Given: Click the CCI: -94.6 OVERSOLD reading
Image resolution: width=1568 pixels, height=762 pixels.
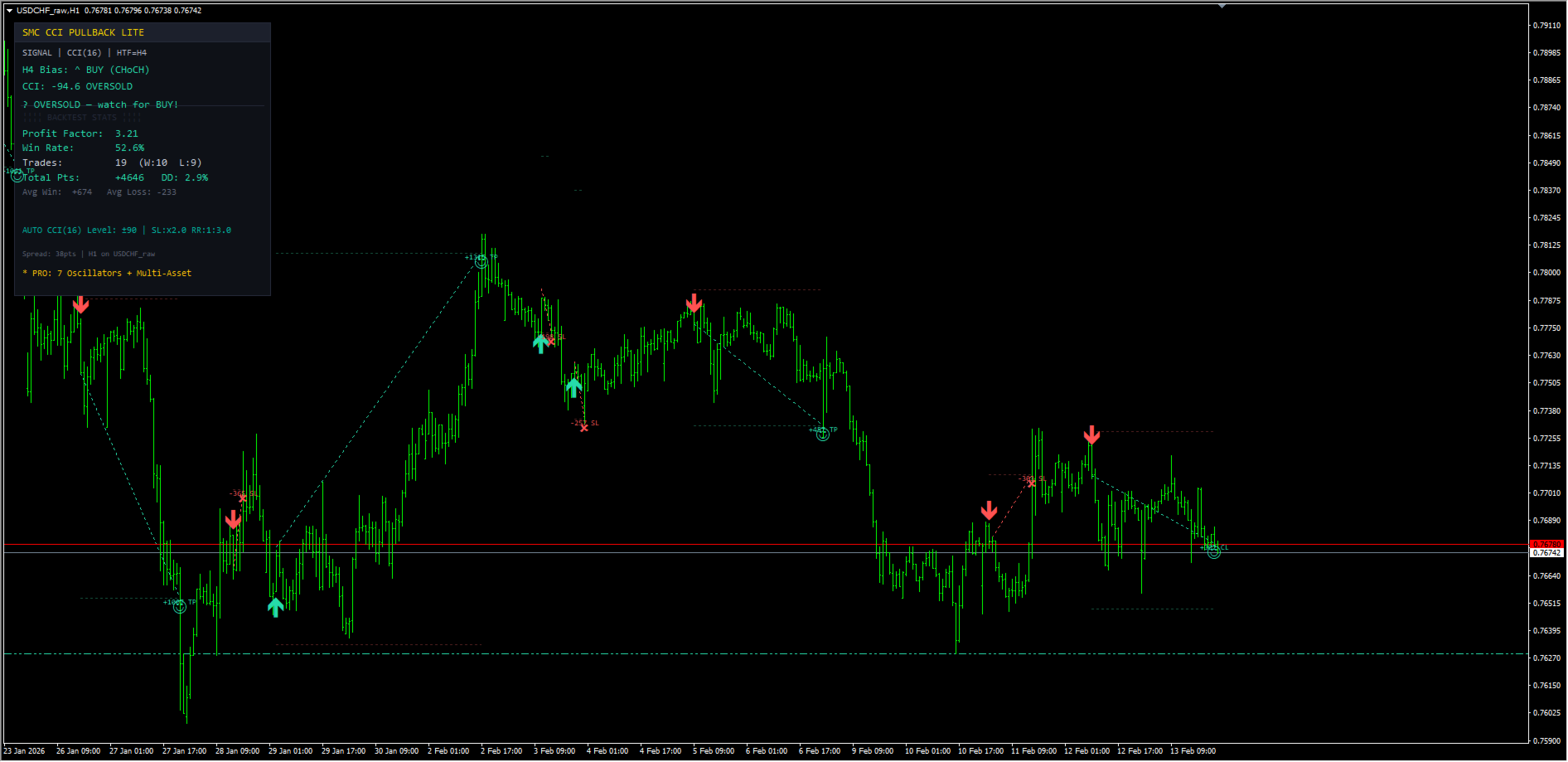Looking at the screenshot, I should click(x=77, y=87).
